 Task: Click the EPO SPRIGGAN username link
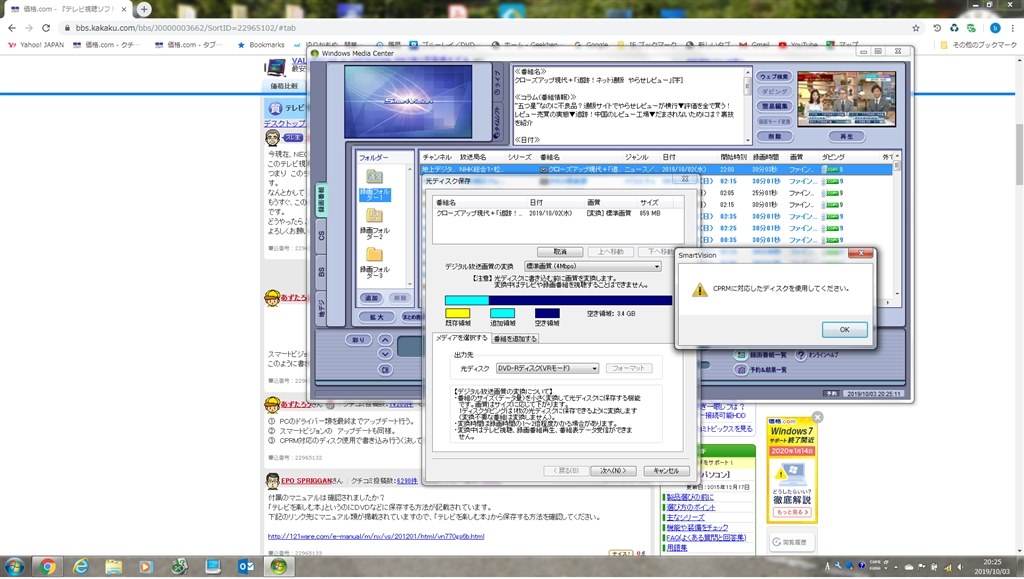click(x=307, y=481)
